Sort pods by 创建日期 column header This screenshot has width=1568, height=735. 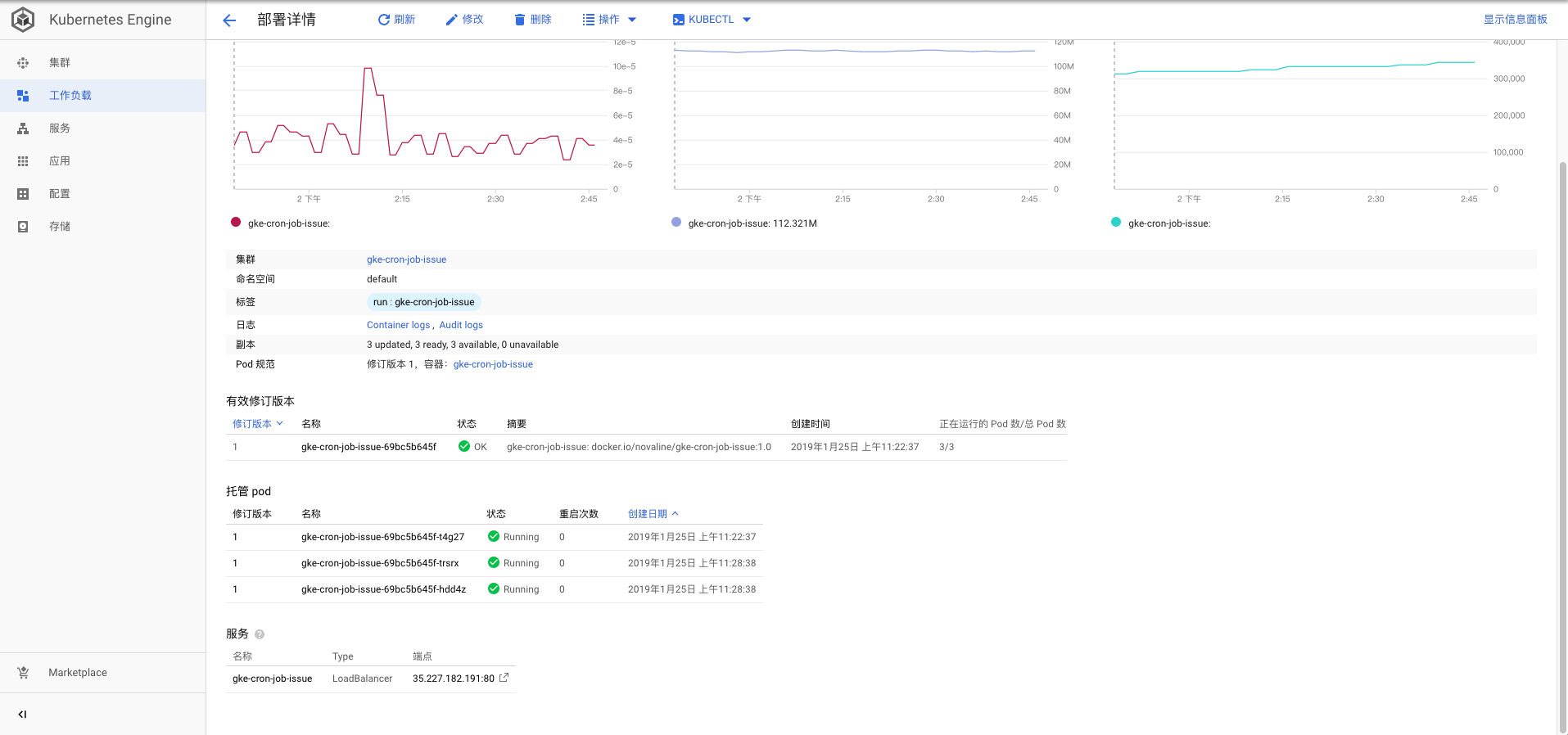653,514
